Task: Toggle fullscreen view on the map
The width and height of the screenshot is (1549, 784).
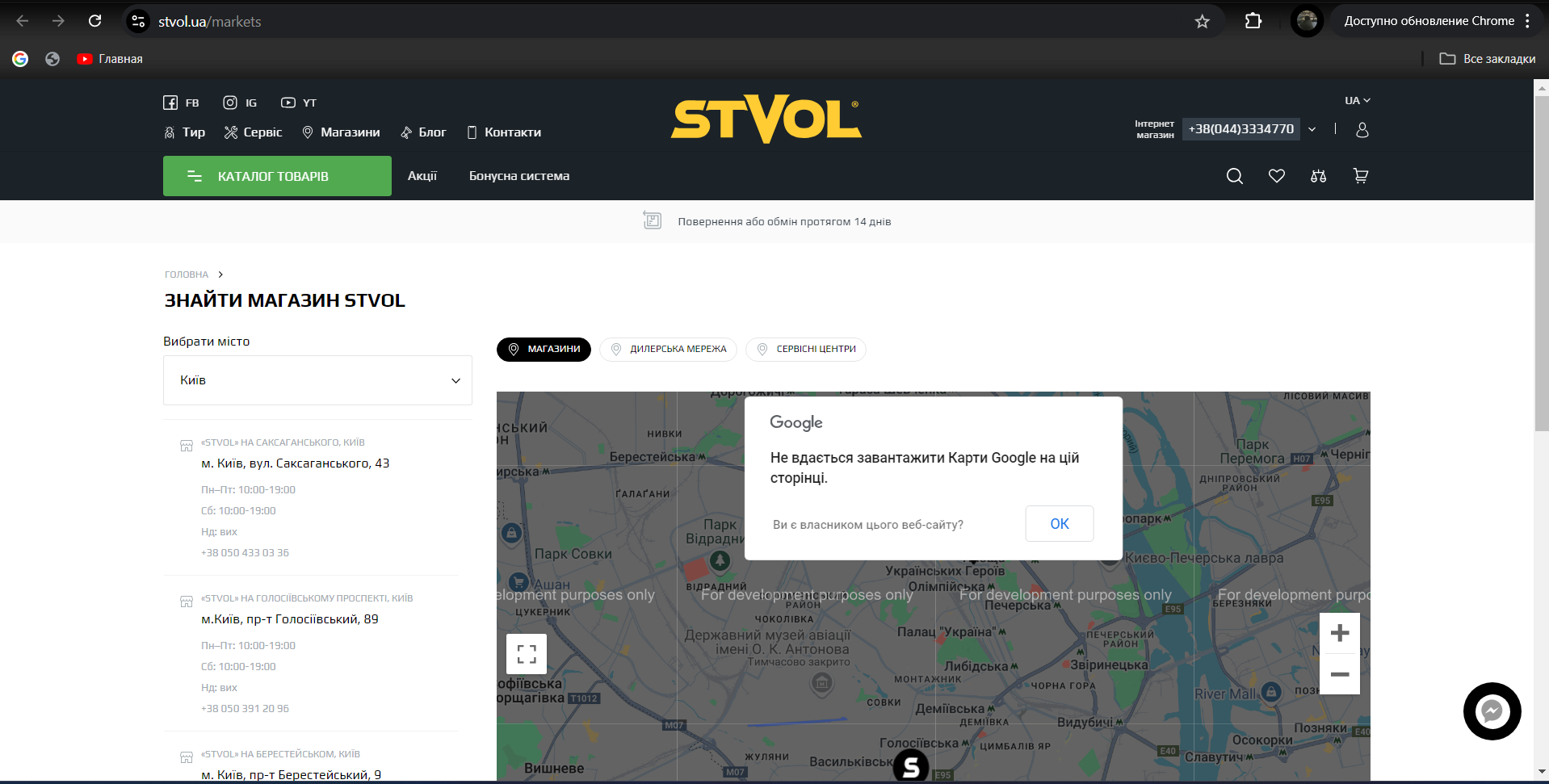Action: [x=527, y=654]
